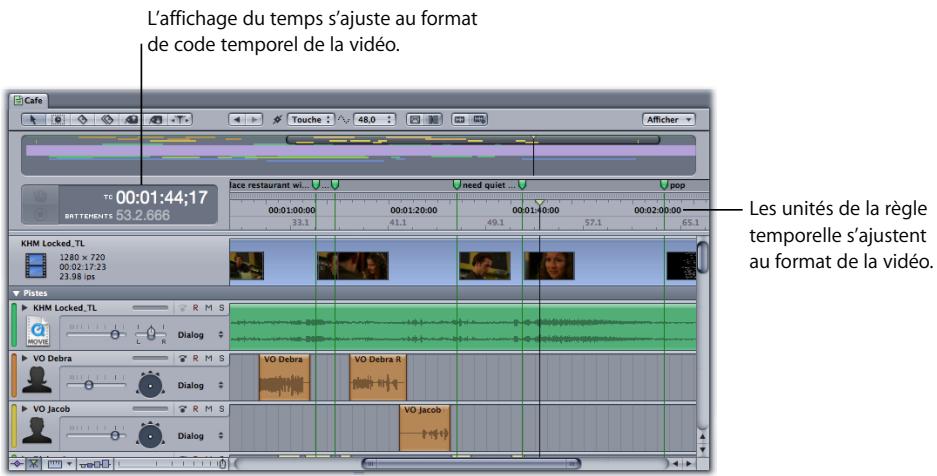Mute the KHM Locked_TL audio track
Image resolution: width=937 pixels, height=476 pixels.
(209, 308)
